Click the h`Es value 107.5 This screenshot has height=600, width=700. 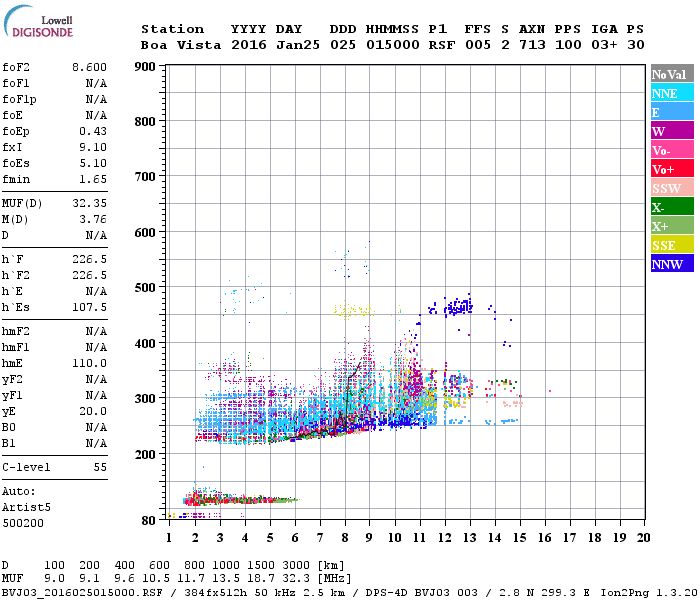click(89, 307)
